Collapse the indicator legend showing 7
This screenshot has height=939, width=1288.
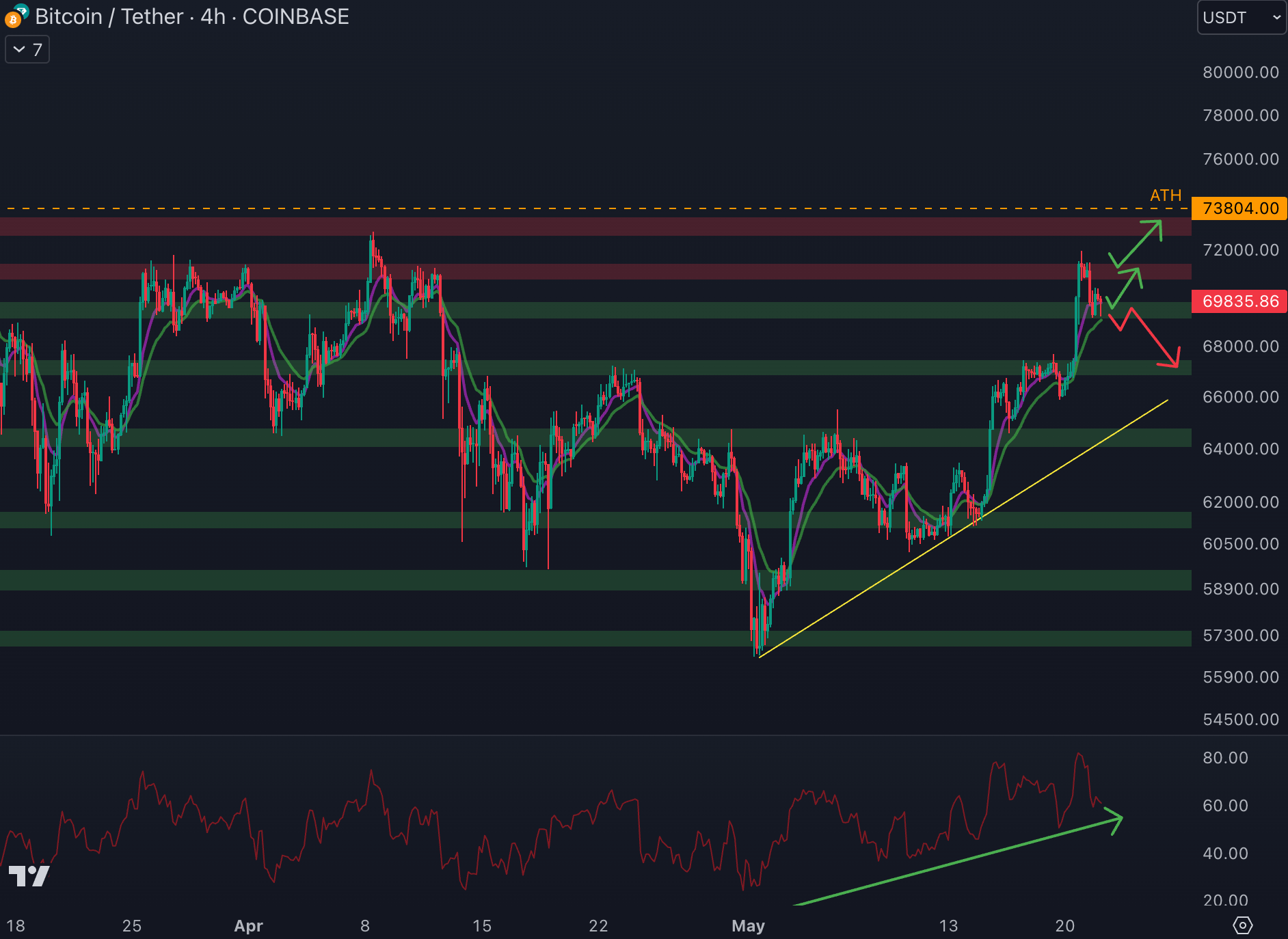tap(27, 50)
